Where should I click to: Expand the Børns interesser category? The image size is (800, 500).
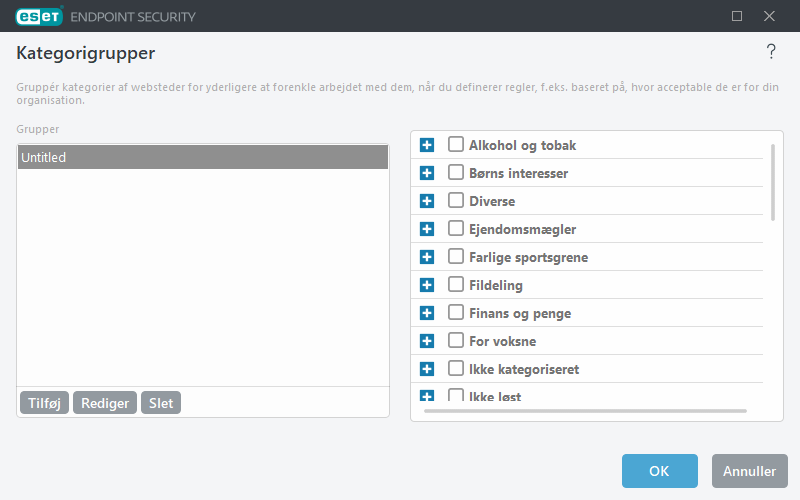pyautogui.click(x=427, y=173)
